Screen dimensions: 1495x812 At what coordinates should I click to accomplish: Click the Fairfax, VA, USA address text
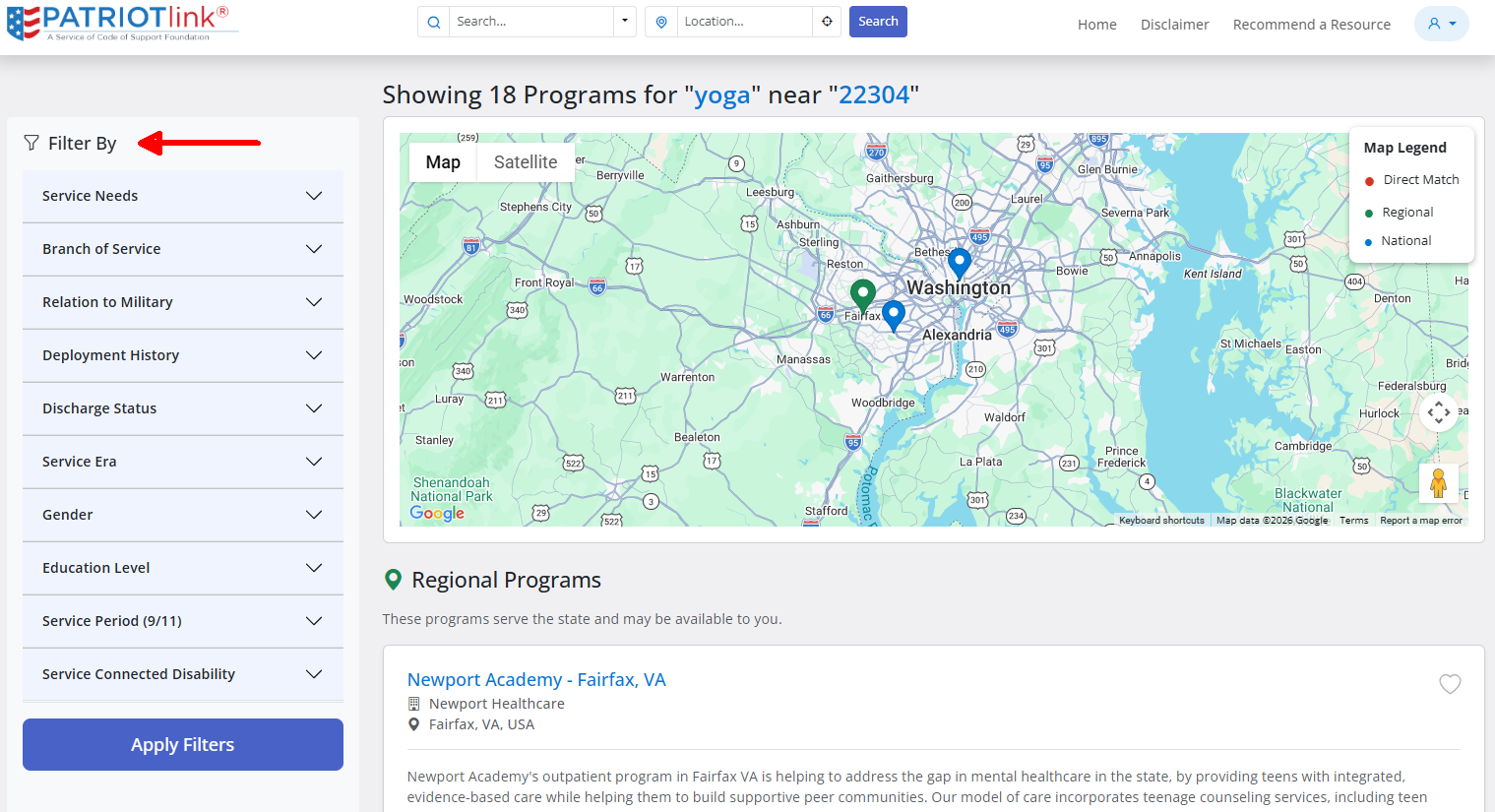(x=481, y=724)
